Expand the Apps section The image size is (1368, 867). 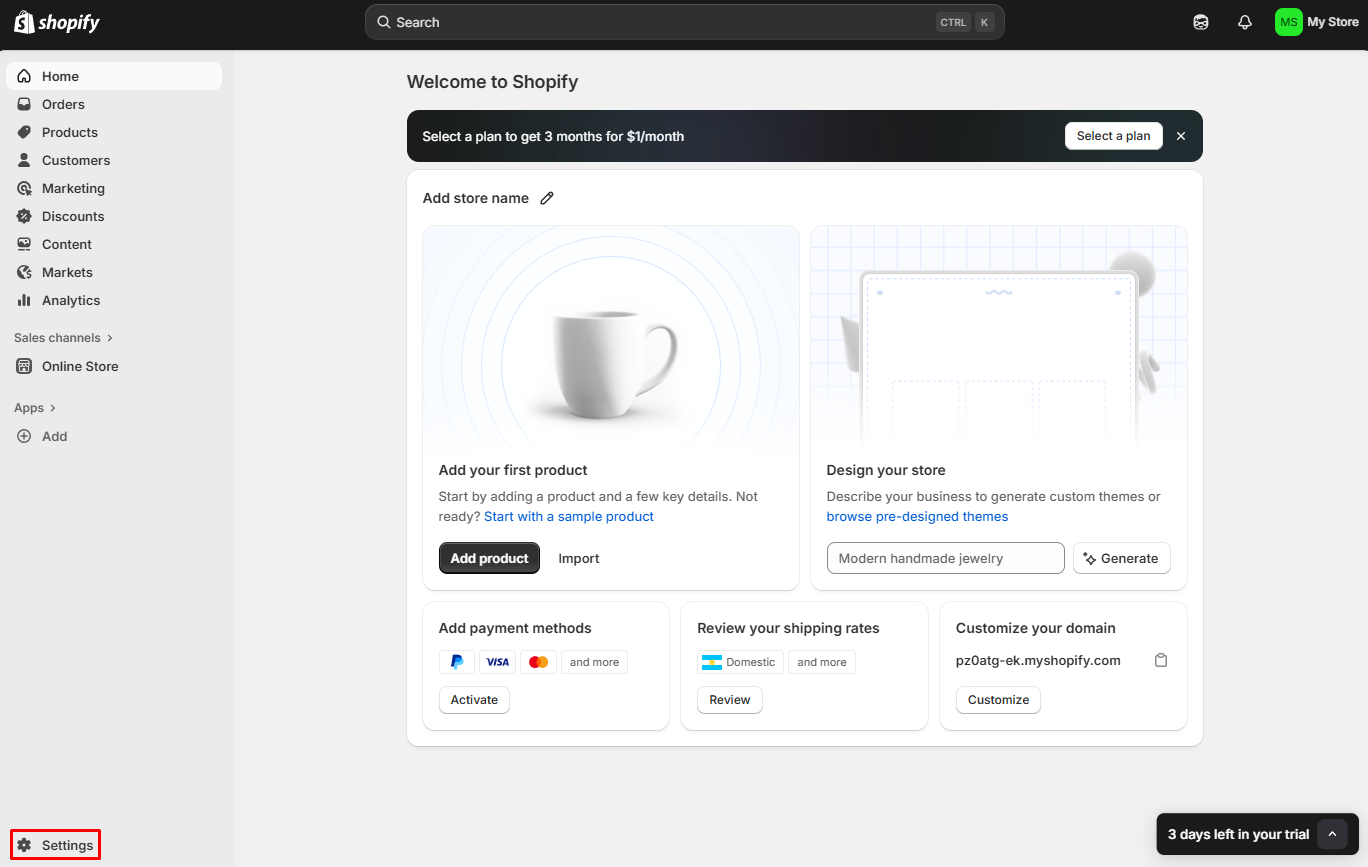[x=35, y=408]
